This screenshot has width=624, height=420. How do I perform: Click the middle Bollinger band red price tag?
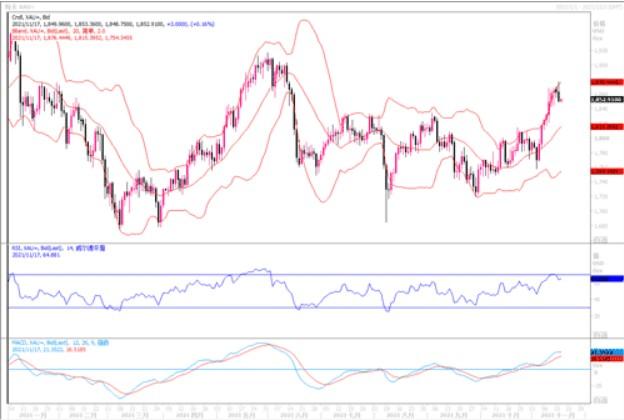coord(603,127)
